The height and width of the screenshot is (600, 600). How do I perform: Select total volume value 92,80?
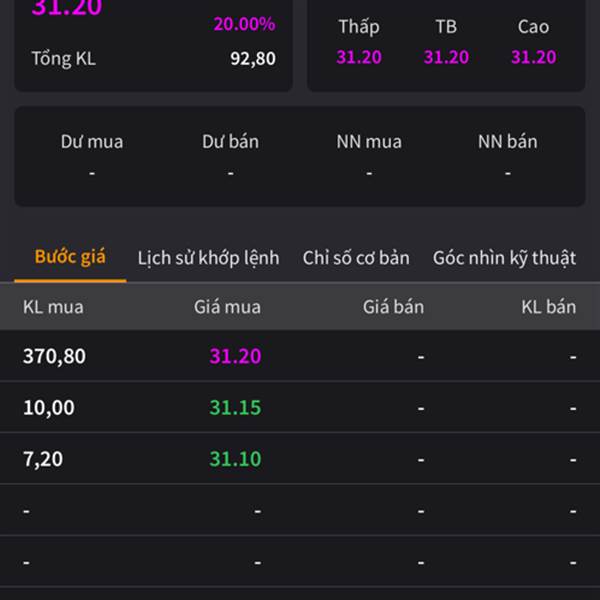[x=253, y=59]
